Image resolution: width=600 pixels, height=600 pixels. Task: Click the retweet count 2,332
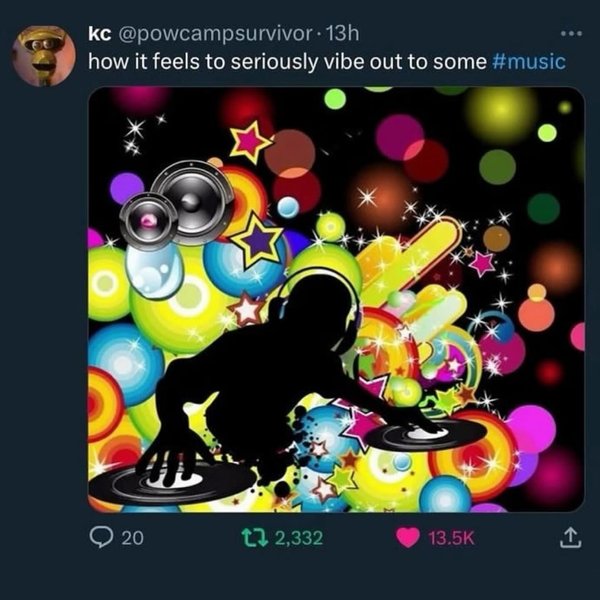298,539
